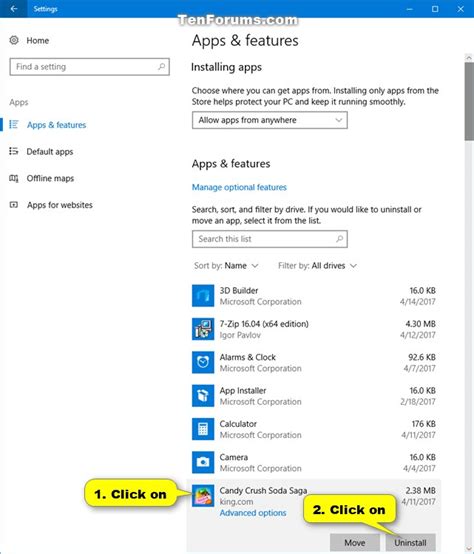
Task: Select the 3D Builder list entry name
Action: (239, 290)
